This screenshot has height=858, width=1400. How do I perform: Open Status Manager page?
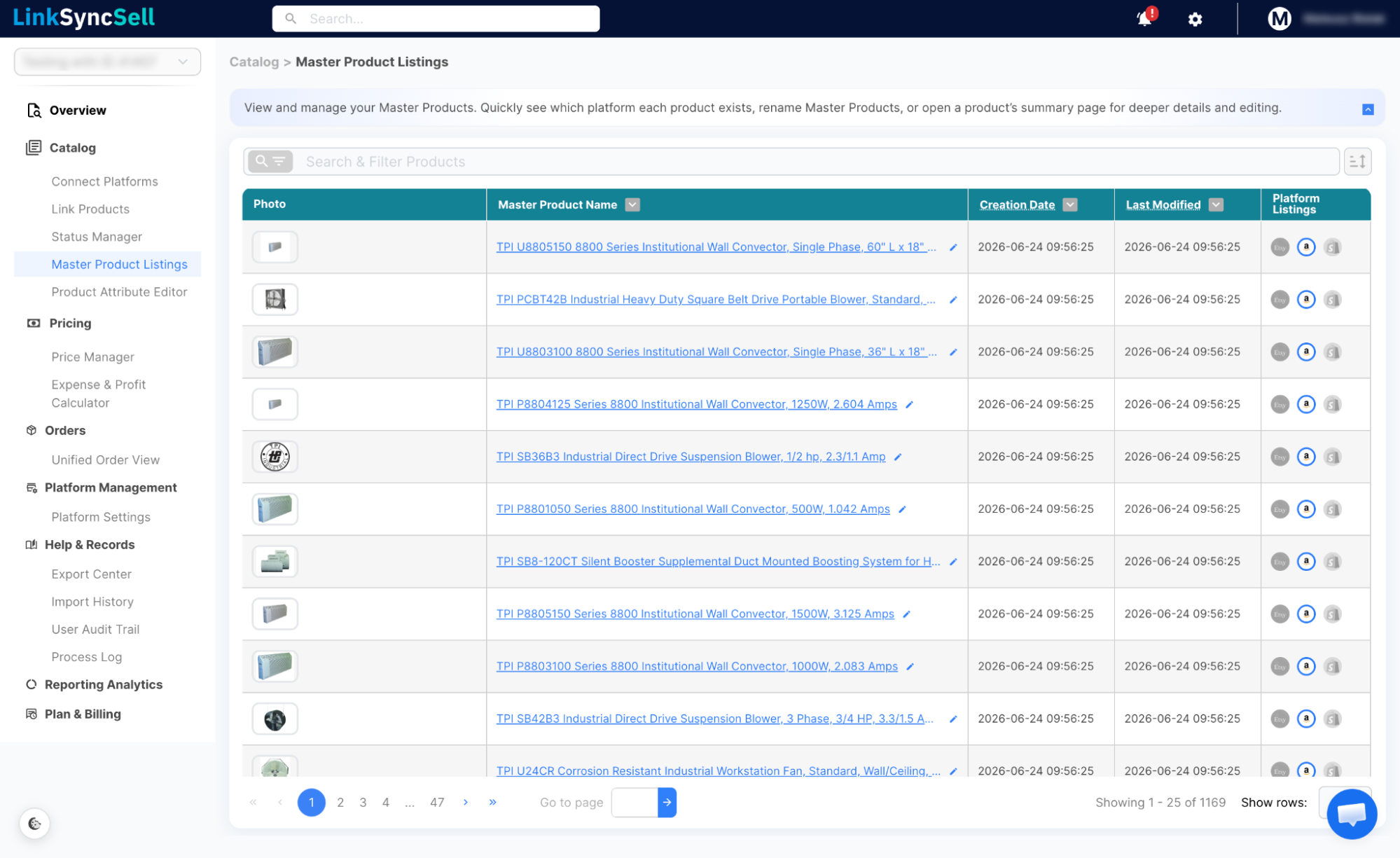coord(97,237)
